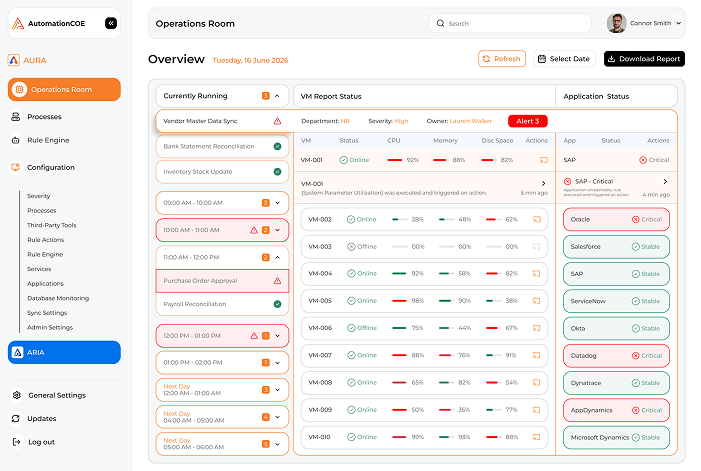Click VM-003 Offline status icon
Viewport: 701px width, 471px height.
351,247
